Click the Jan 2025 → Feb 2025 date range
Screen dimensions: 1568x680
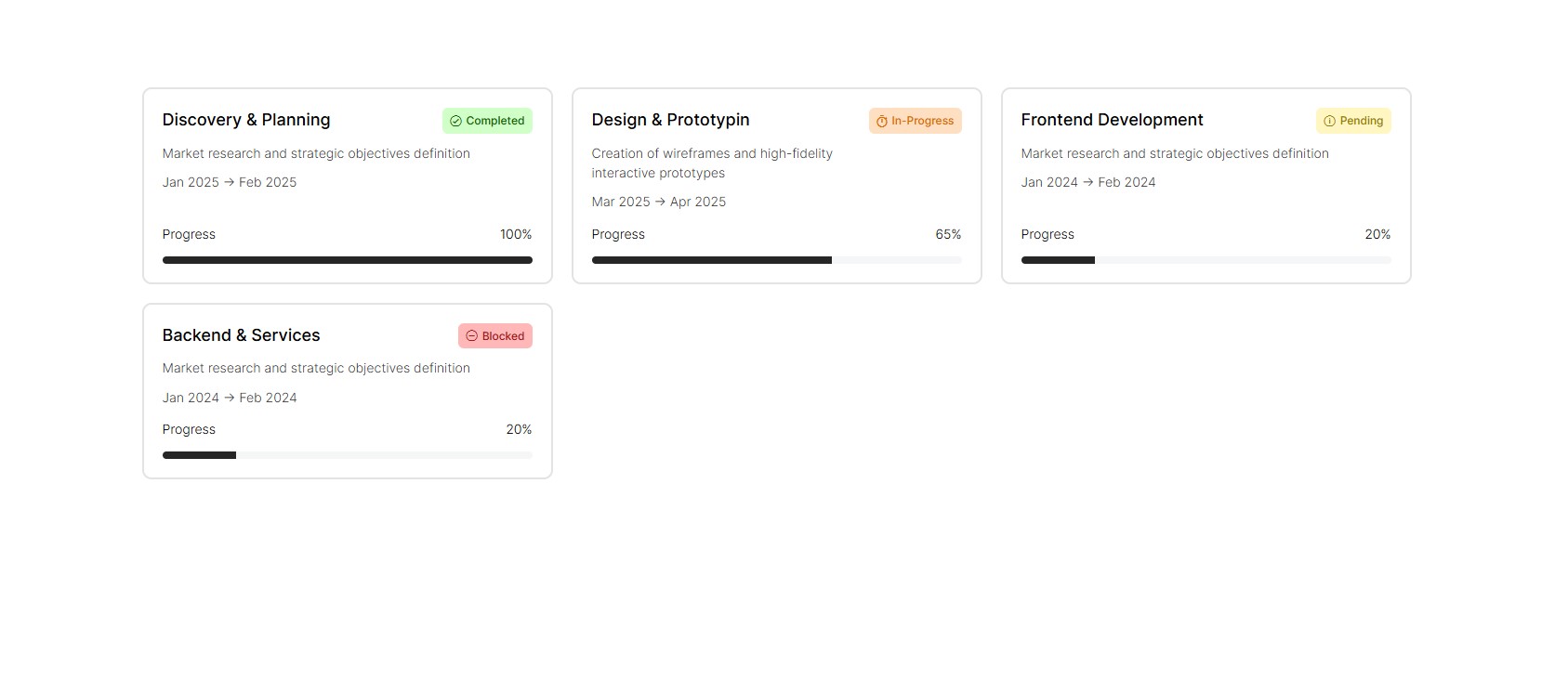pos(230,182)
